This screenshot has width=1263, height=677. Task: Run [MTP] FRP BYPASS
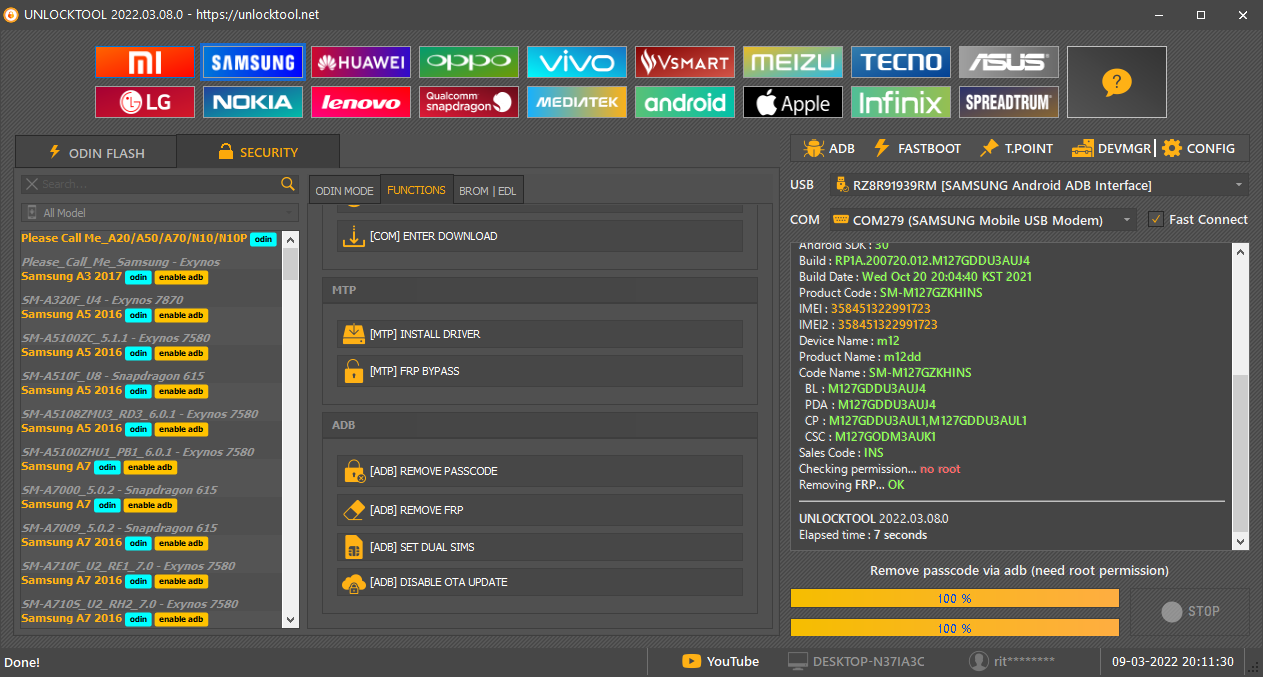point(539,371)
